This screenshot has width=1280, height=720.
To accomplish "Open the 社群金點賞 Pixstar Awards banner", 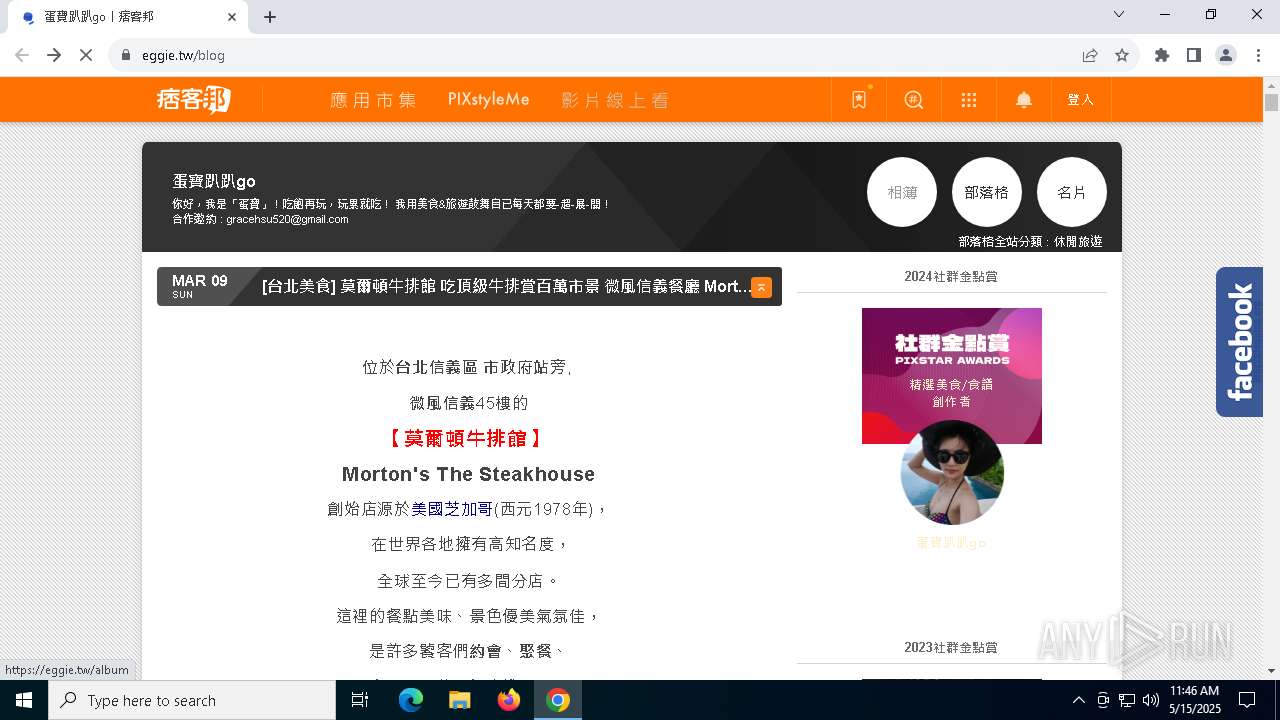I will pos(952,376).
